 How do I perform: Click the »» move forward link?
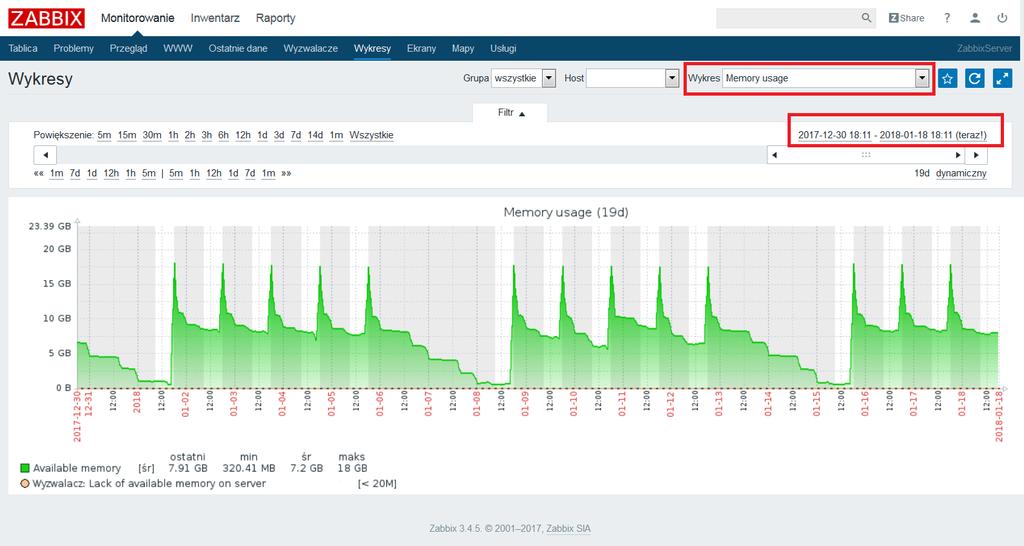click(286, 173)
